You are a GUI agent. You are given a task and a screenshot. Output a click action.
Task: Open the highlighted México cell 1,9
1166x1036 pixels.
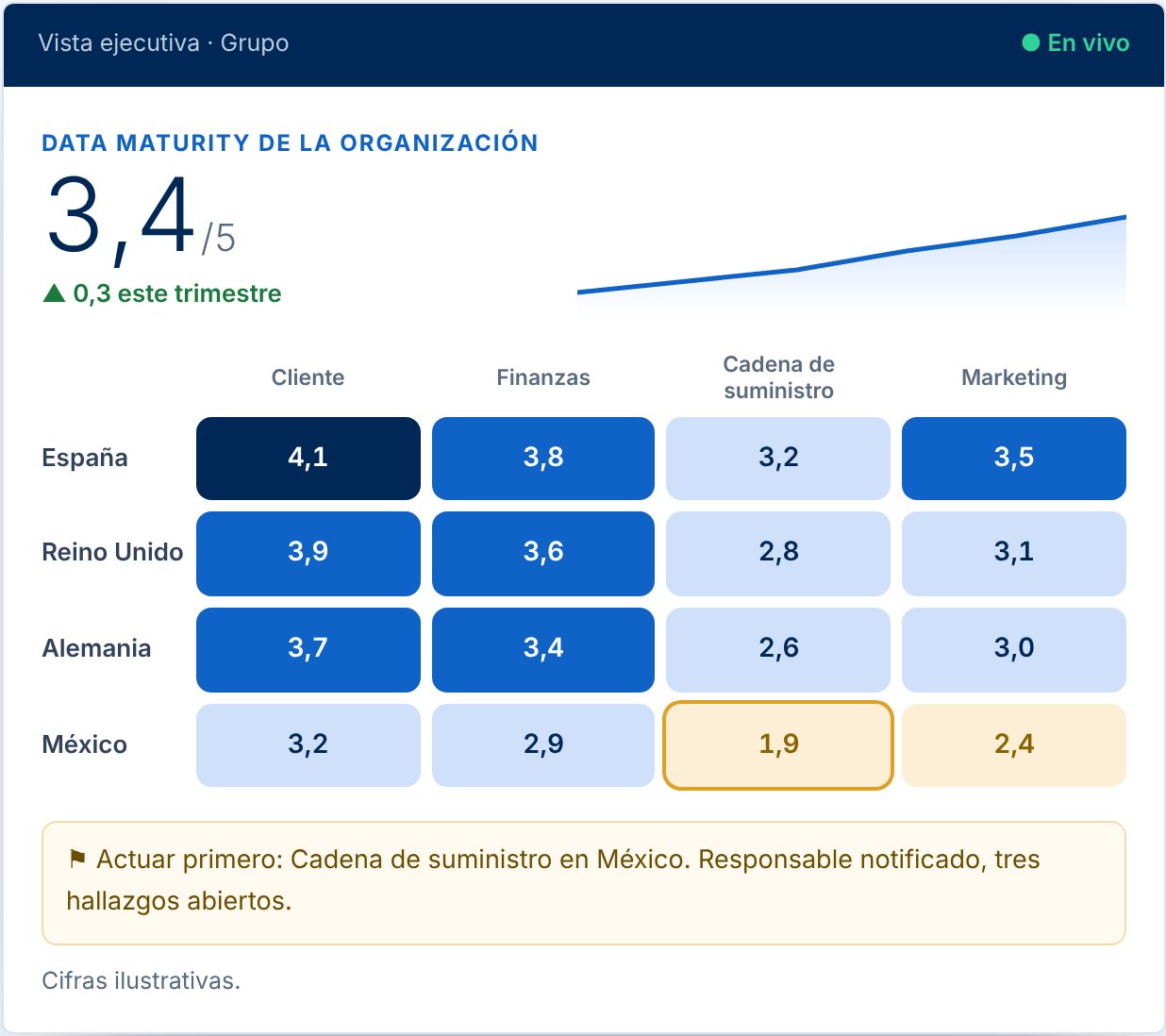[x=778, y=745]
